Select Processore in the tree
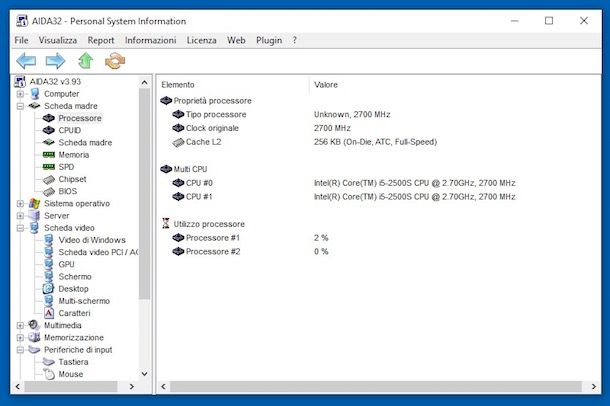 [80, 118]
